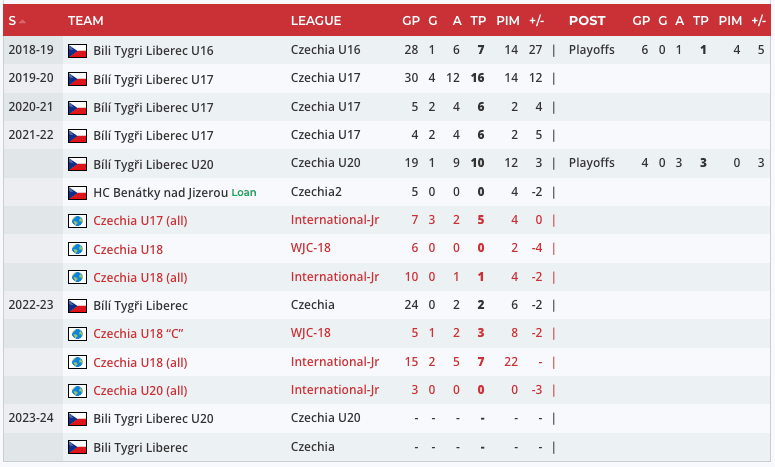Viewport: 775px width, 467px height.
Task: Click the POST column header
Action: pos(587,20)
